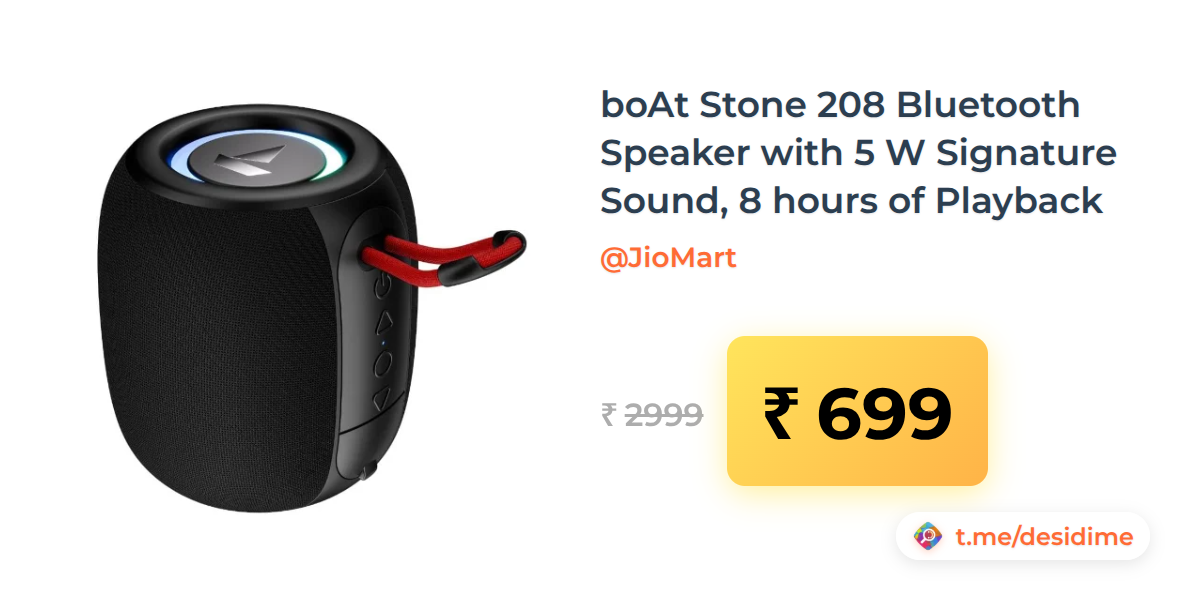Click the rupee symbol in the yellow badge

pyautogui.click(x=783, y=413)
